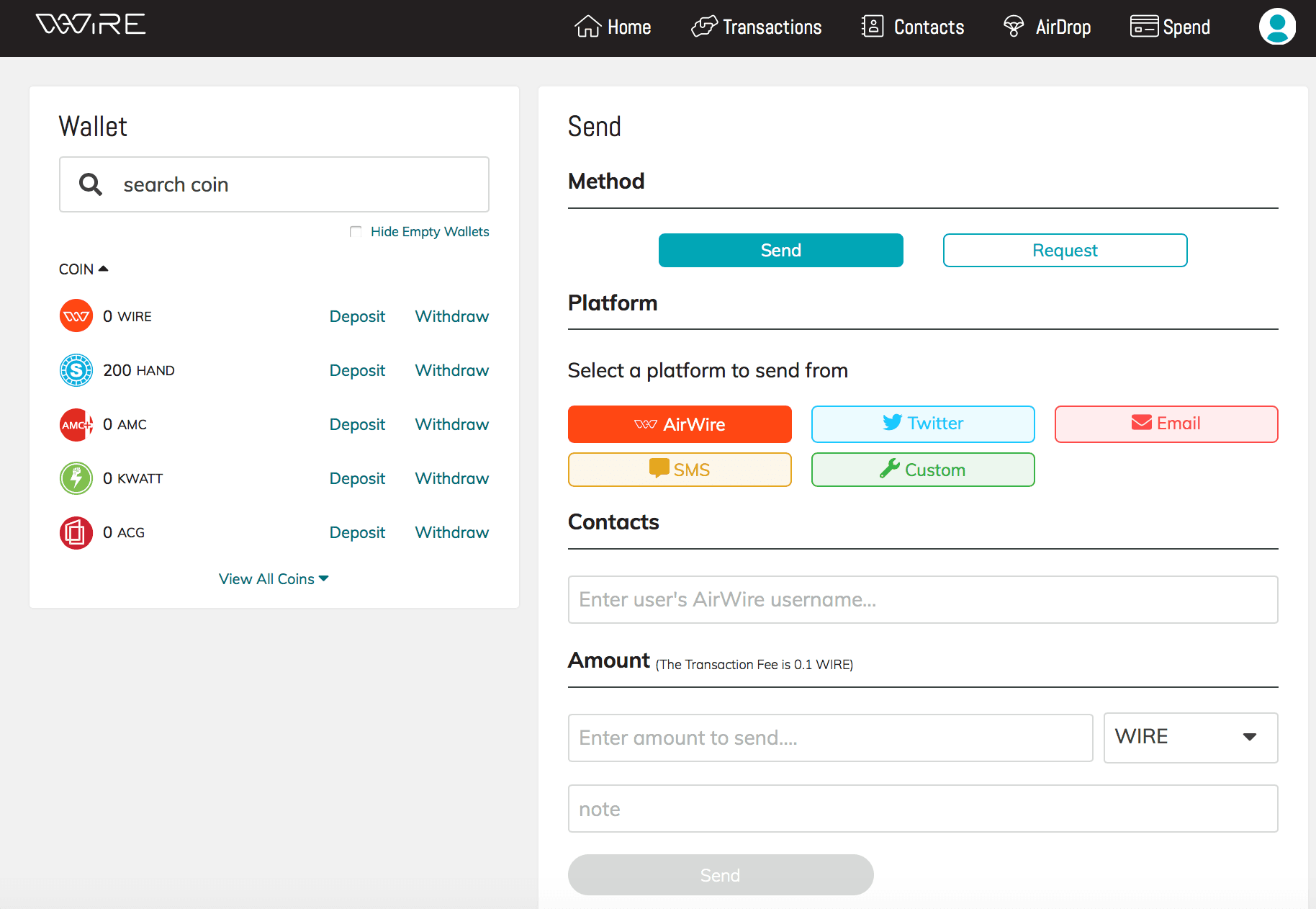Withdraw from WIRE wallet
The image size is (1316, 909).
pyautogui.click(x=452, y=316)
